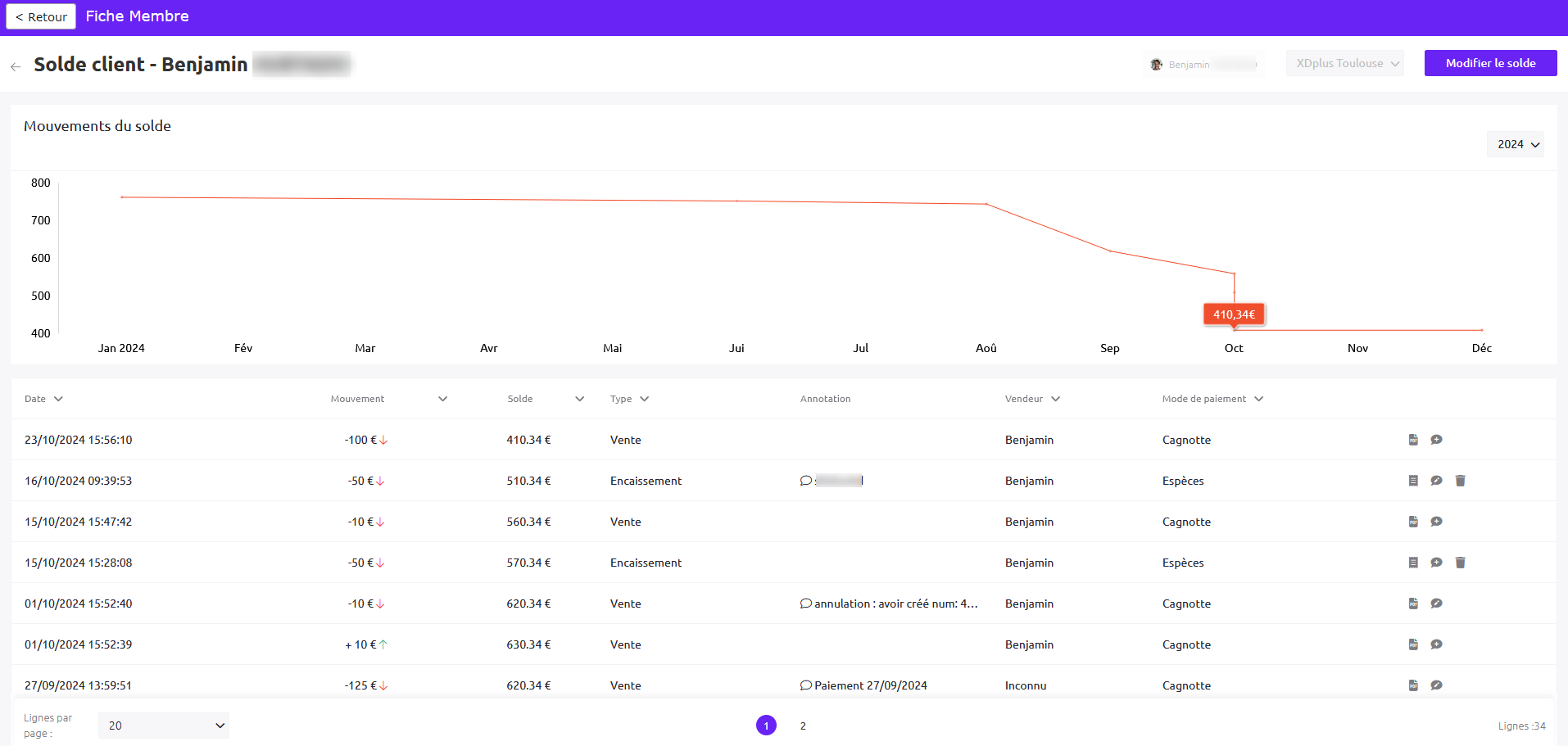1568x746 pixels.
Task: Click the back arrow beside Solde client
Action: 16,66
